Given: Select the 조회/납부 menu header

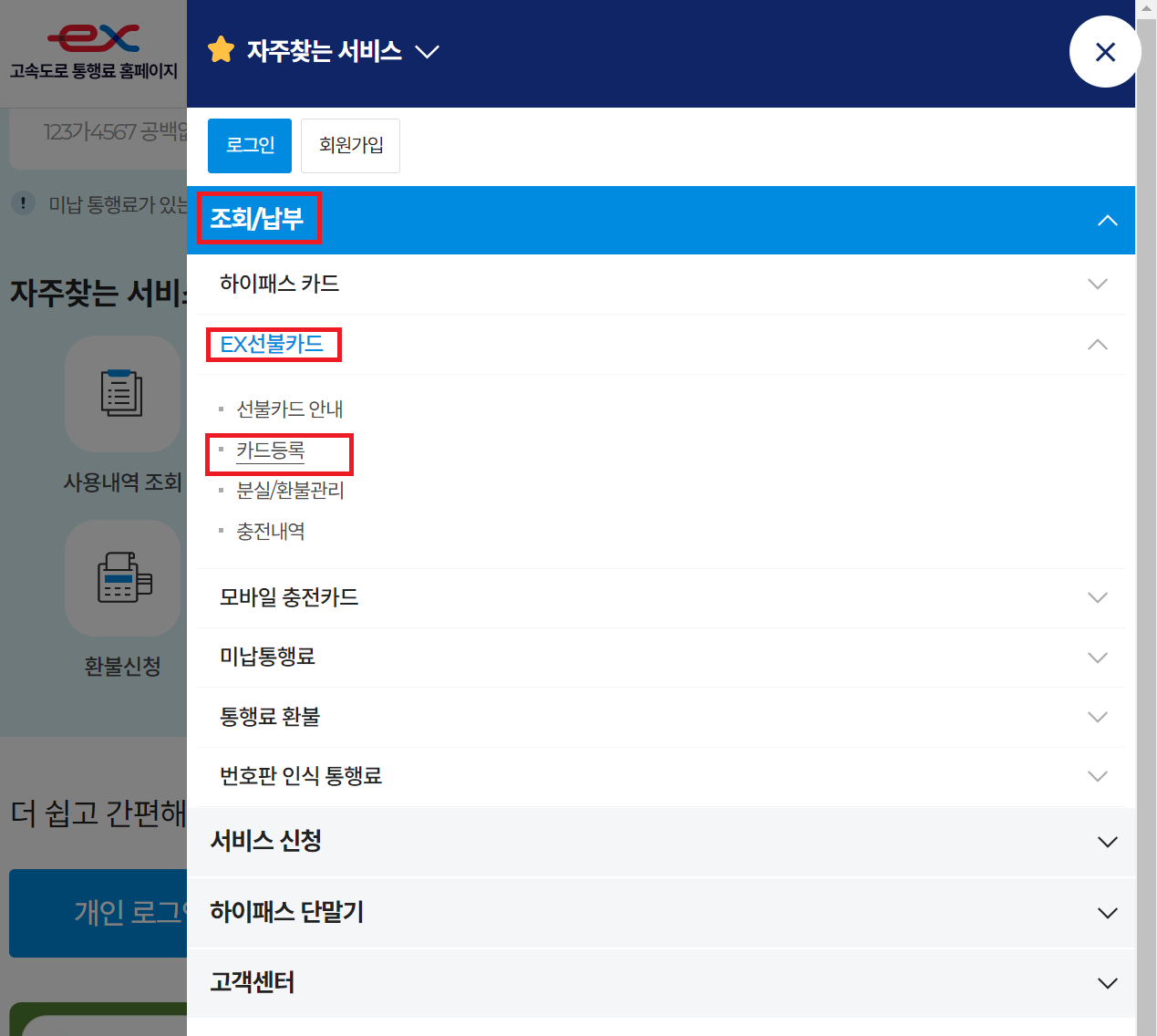Looking at the screenshot, I should pos(257,219).
